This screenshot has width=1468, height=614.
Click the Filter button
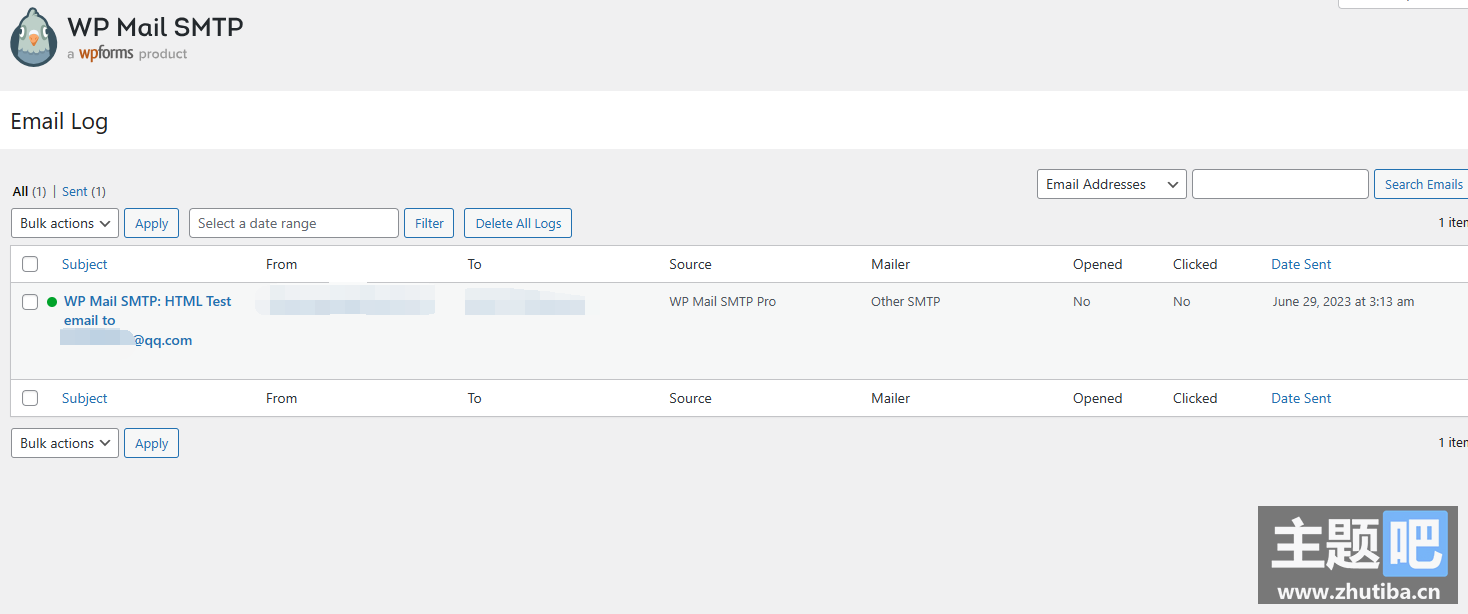click(x=429, y=223)
